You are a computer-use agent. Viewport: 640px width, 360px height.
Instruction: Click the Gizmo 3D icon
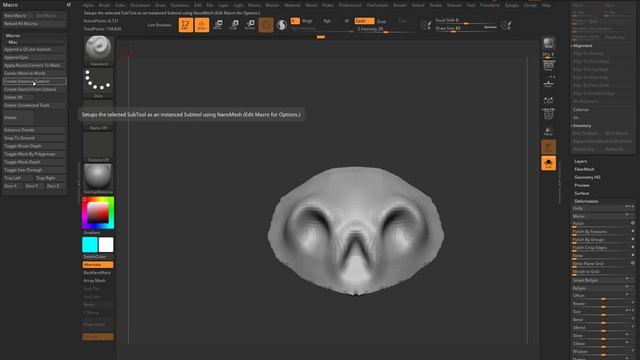266,25
